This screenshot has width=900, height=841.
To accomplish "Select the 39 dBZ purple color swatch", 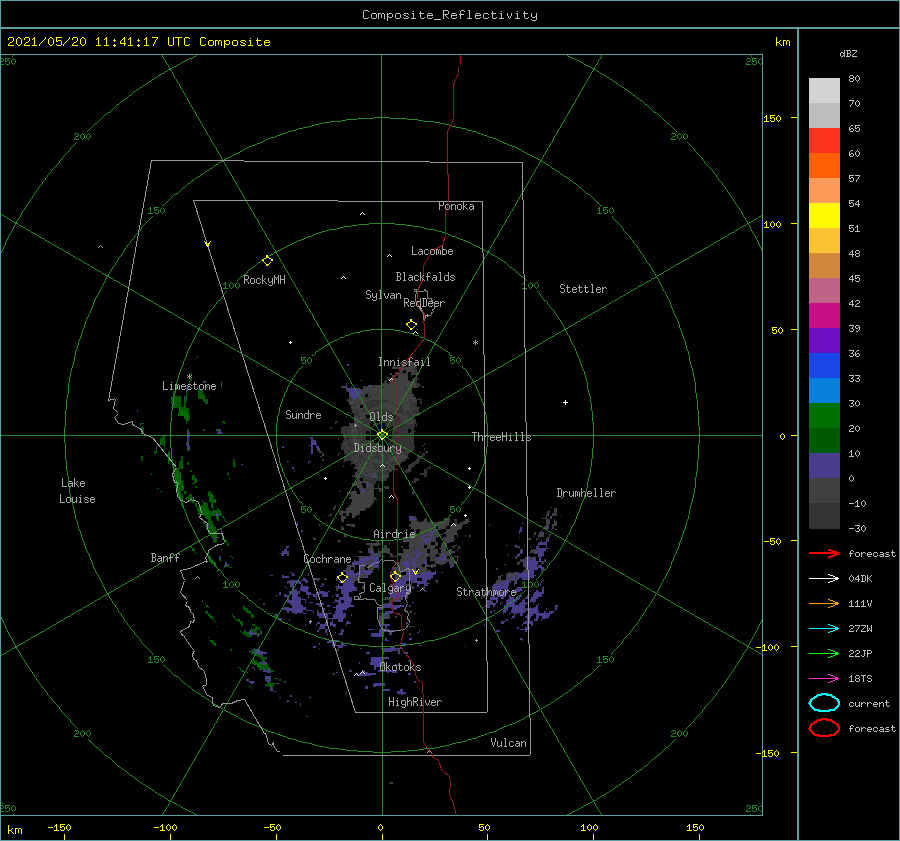I will pos(824,340).
